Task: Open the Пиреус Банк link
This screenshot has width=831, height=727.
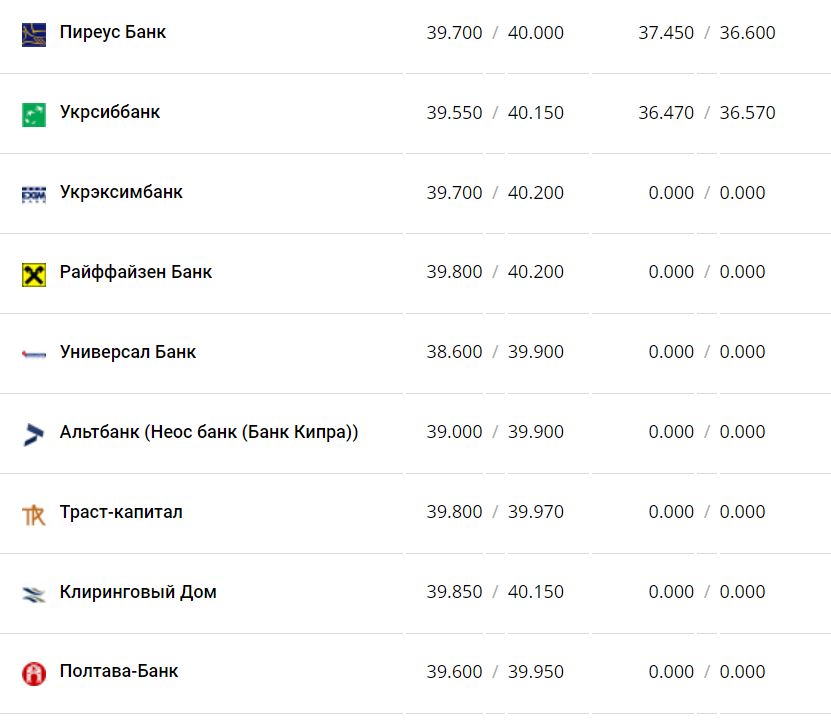Action: pyautogui.click(x=113, y=32)
